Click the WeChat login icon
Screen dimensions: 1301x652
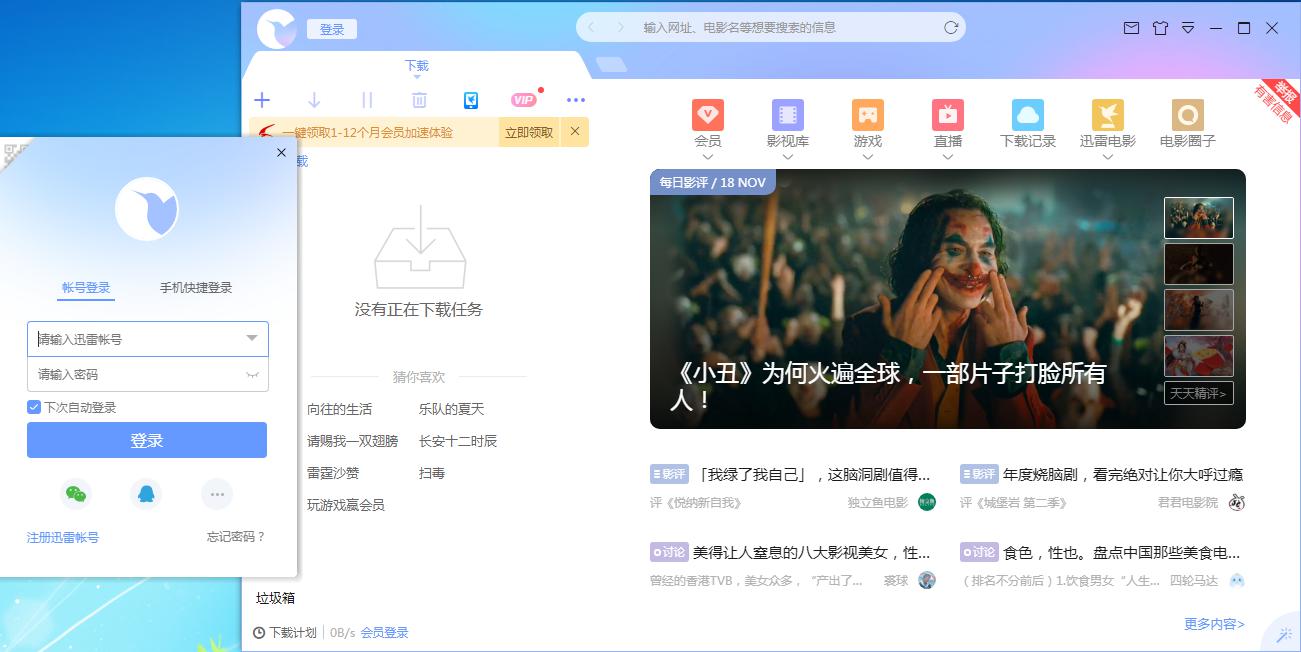point(75,494)
